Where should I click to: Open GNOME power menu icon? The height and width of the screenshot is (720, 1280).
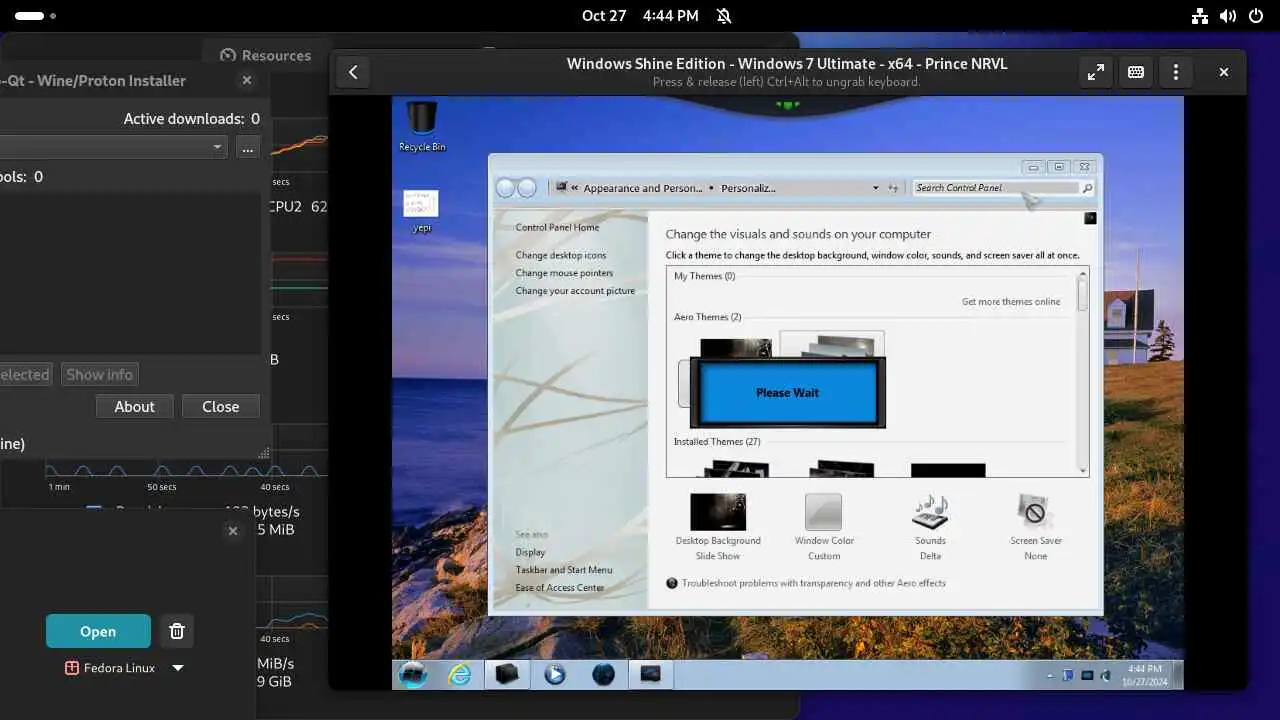(1256, 16)
